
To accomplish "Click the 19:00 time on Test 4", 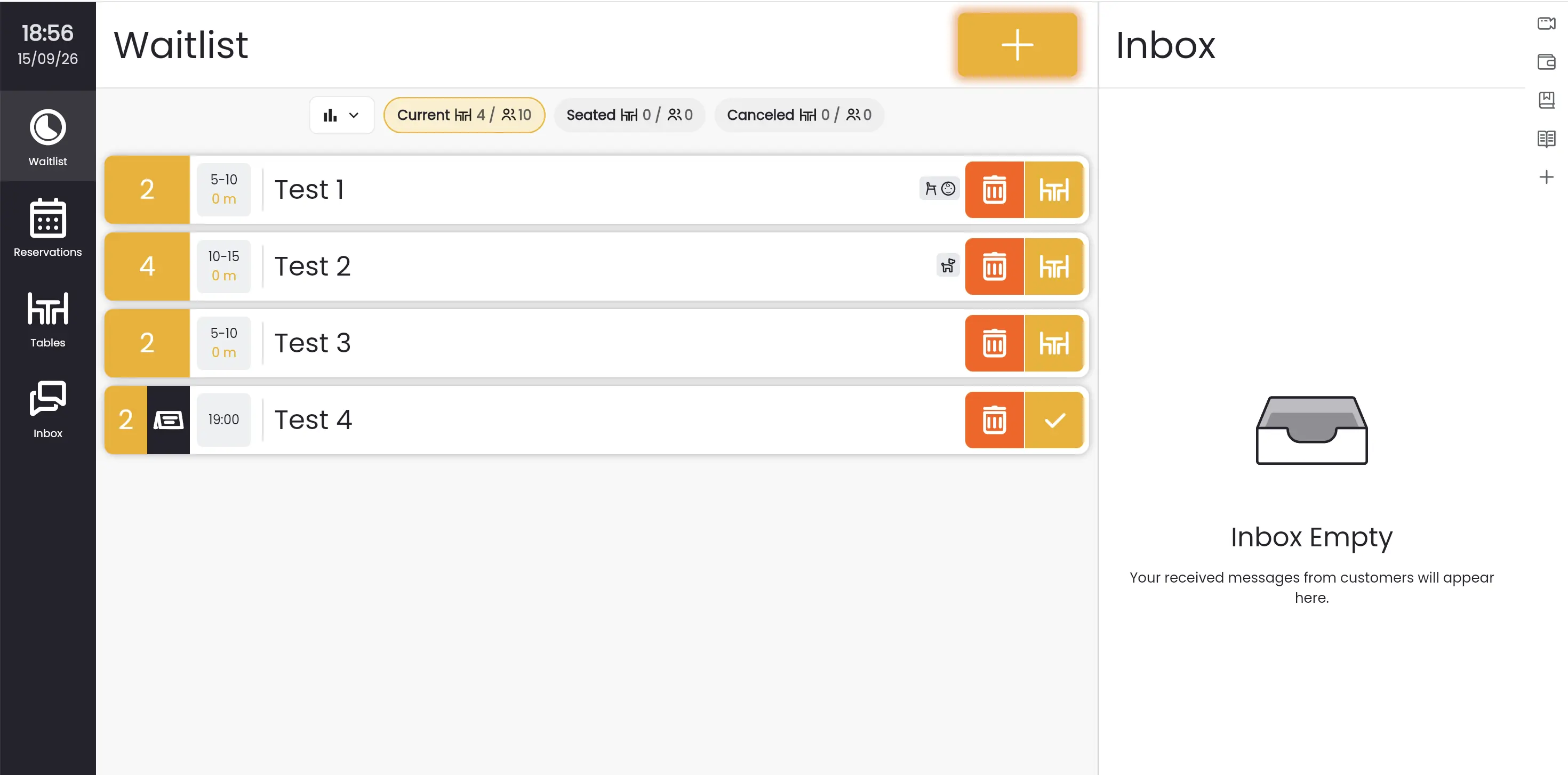I will pyautogui.click(x=223, y=419).
